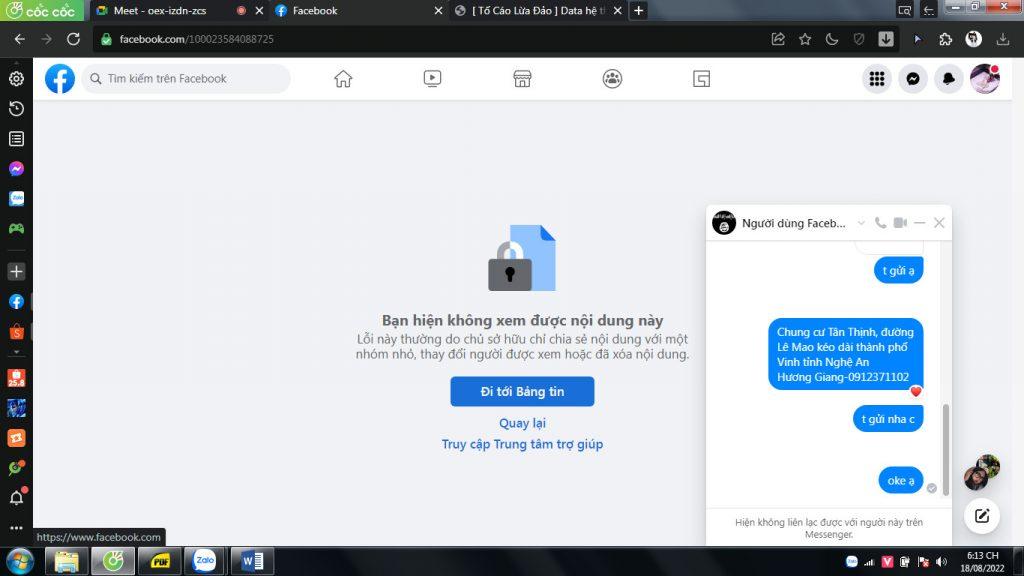The image size is (1024, 576).
Task: Expand the sidebar's small down arrow
Action: 16,352
